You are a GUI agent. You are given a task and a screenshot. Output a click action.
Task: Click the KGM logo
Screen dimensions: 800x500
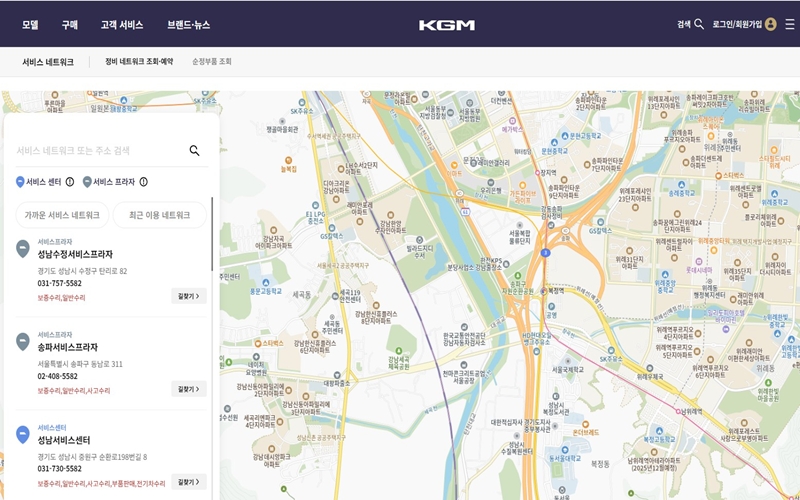pyautogui.click(x=446, y=25)
